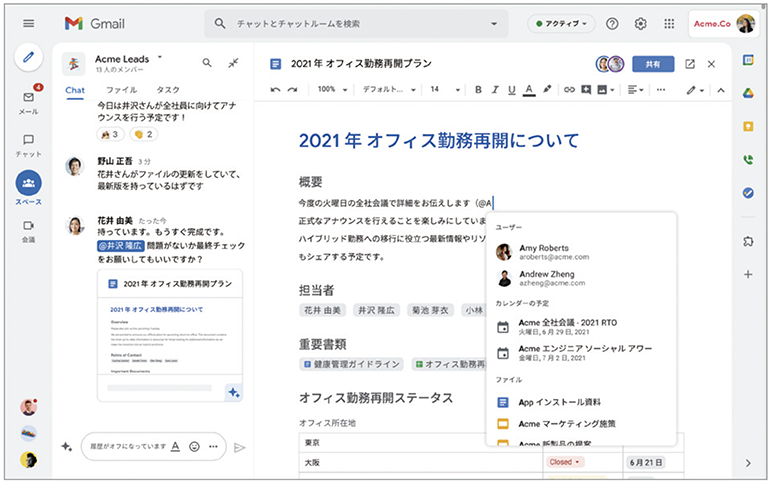Open help question mark icon

click(x=612, y=24)
